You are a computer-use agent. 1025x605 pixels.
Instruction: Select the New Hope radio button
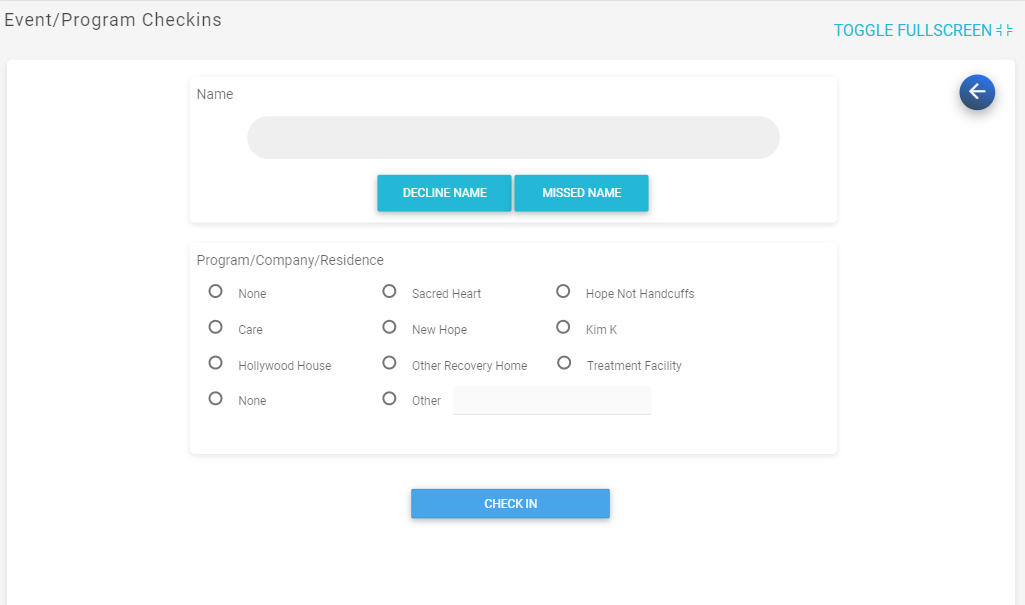(x=389, y=327)
